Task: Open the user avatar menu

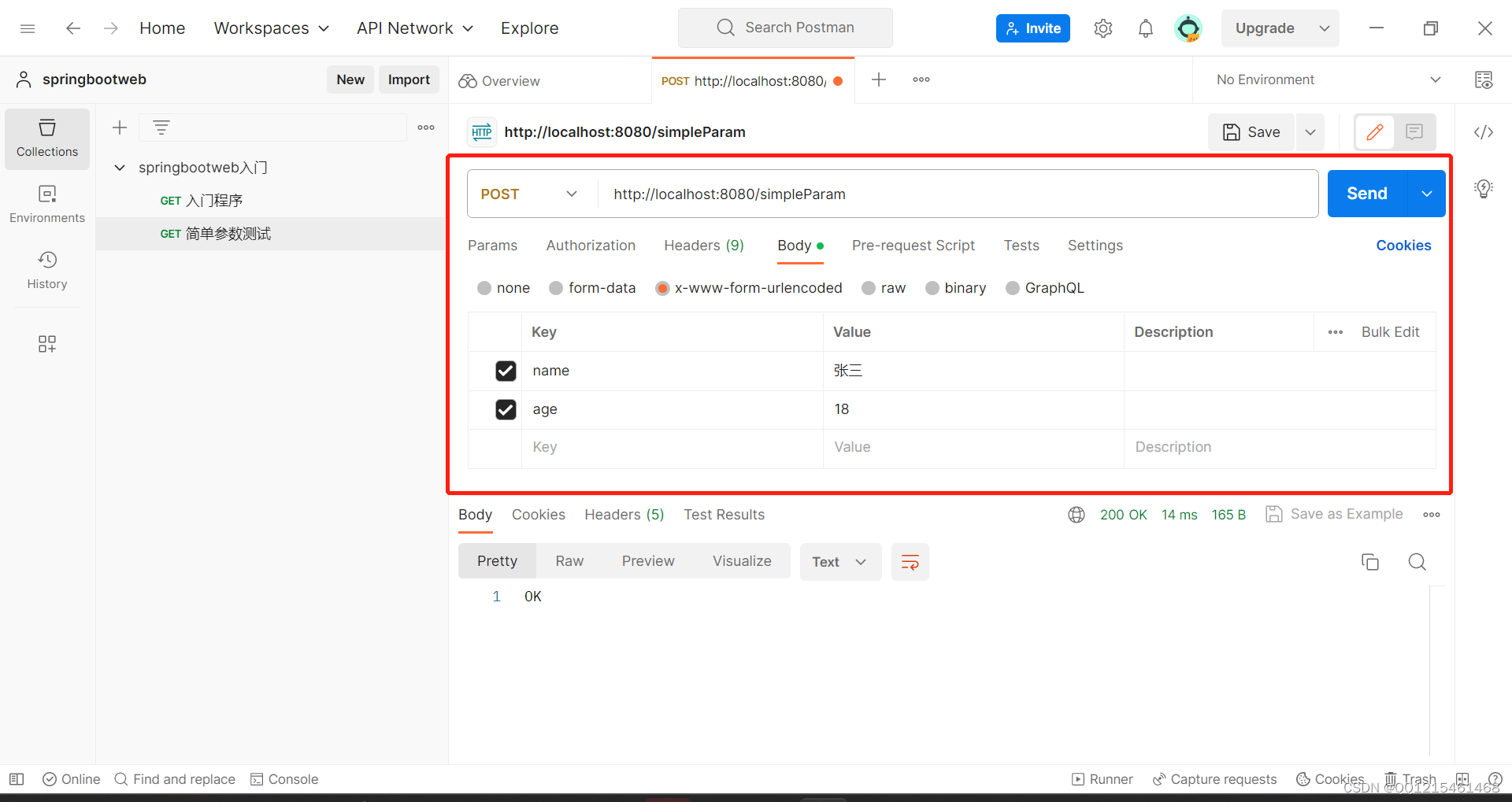Action: pos(1188,28)
